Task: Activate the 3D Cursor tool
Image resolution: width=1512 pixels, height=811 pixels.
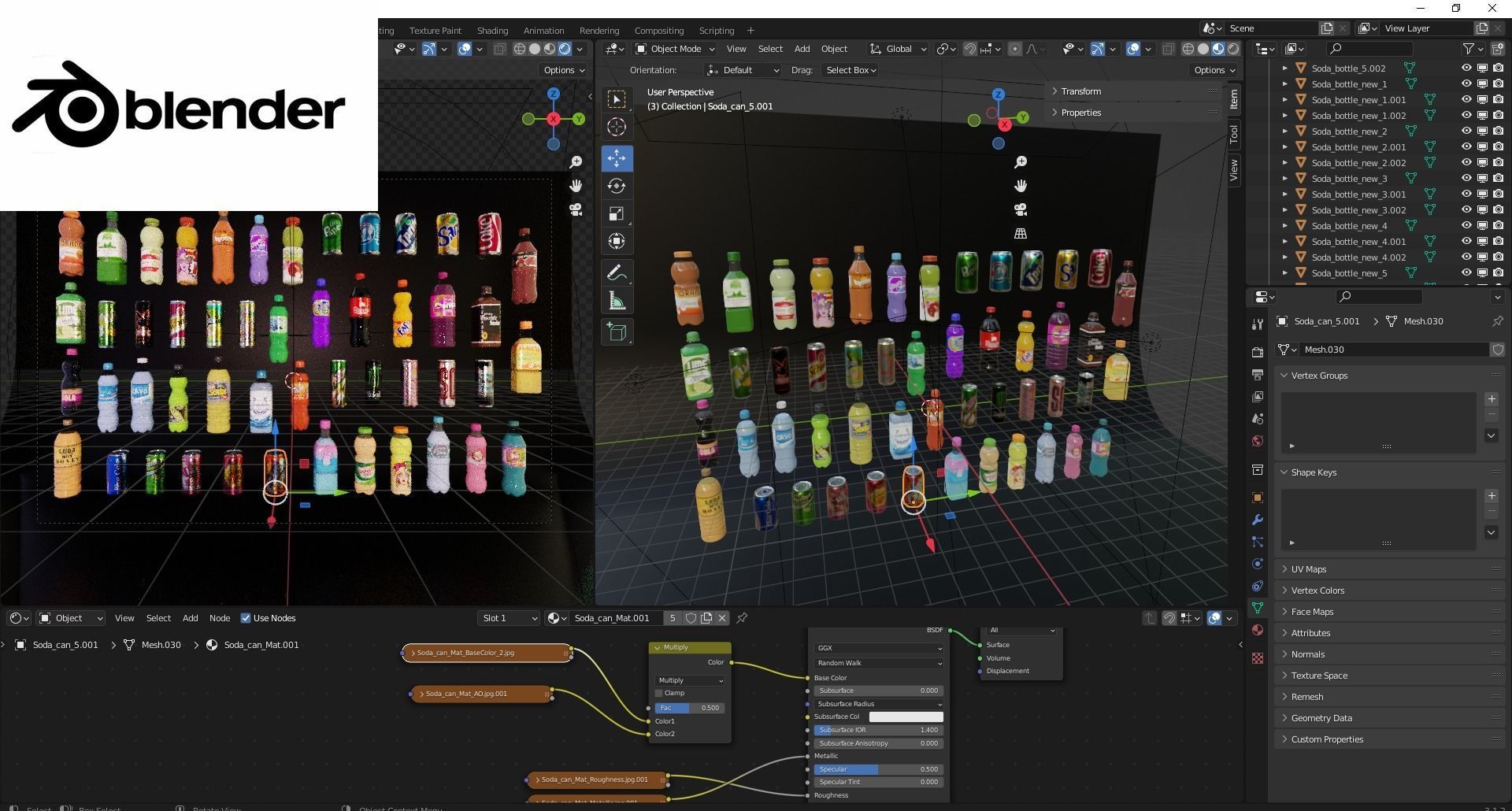Action: [x=617, y=127]
